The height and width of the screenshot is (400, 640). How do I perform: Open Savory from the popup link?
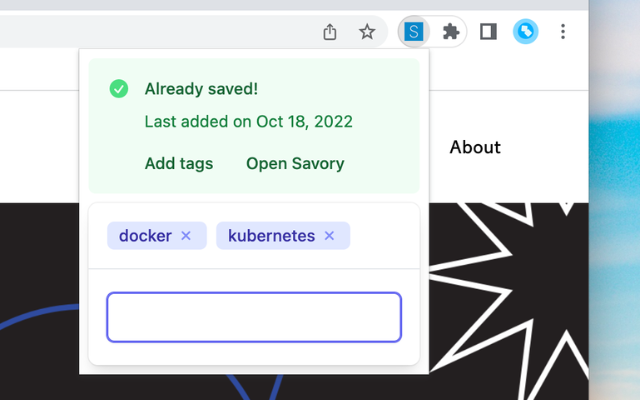(x=295, y=163)
